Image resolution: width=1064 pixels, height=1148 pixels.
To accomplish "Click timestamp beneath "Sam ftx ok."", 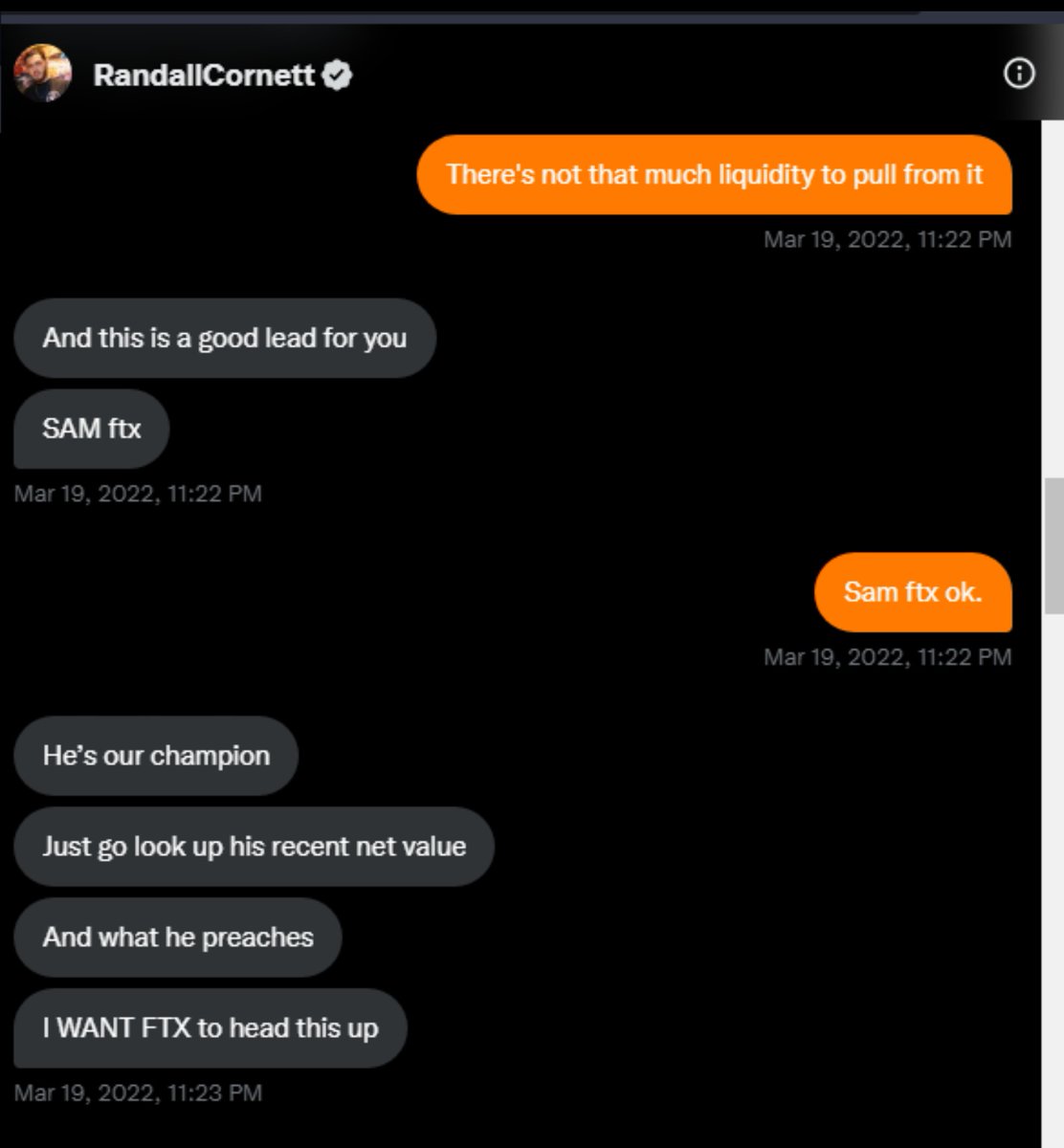I will (887, 657).
